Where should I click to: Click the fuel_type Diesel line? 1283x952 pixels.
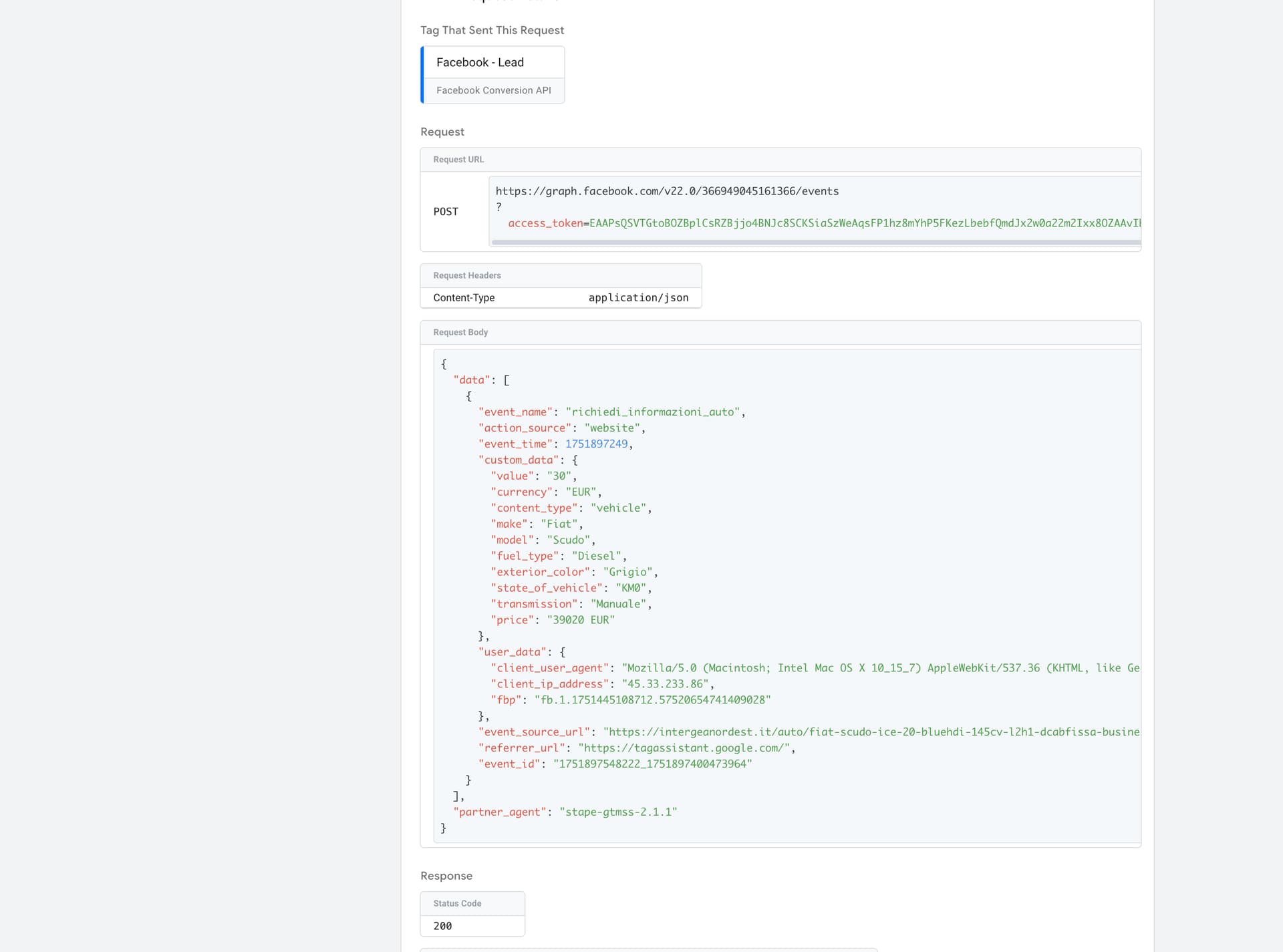pyautogui.click(x=558, y=557)
